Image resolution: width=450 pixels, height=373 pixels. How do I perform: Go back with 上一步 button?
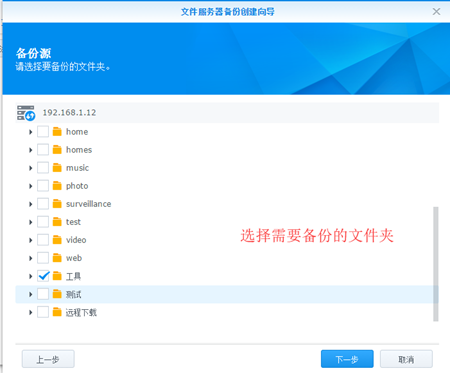[48, 359]
